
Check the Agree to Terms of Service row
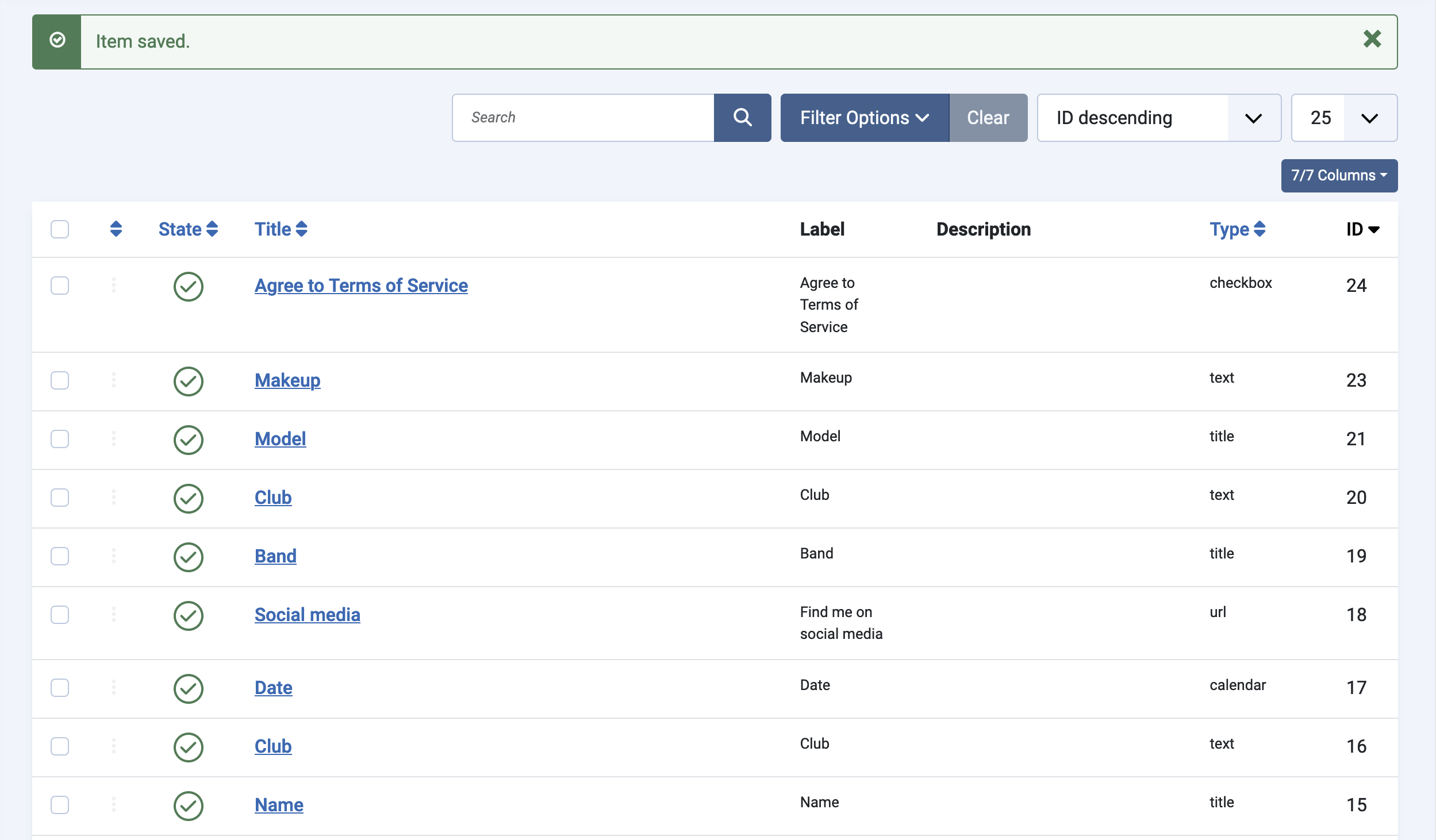(x=60, y=286)
